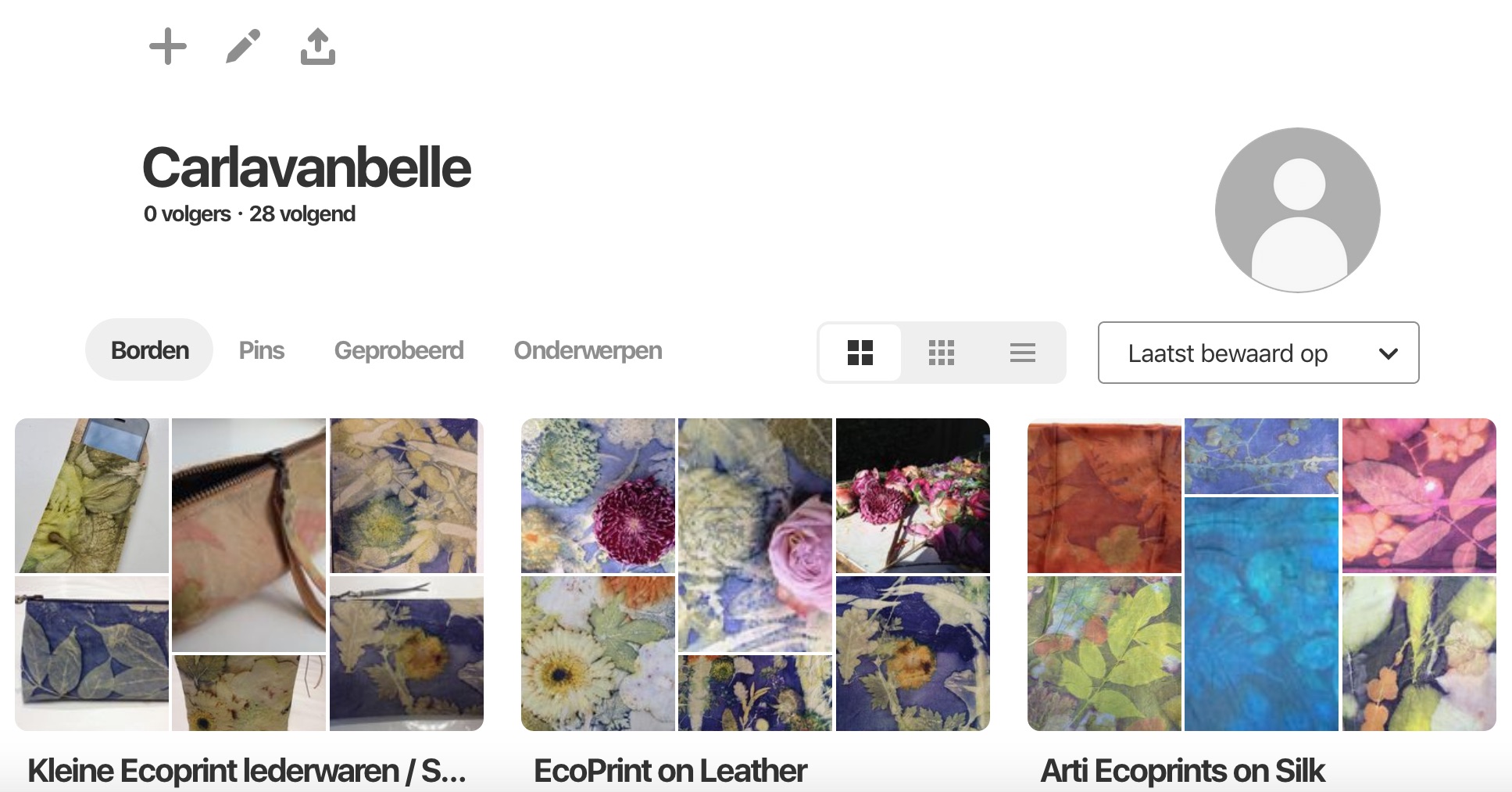Switch to list view layout

point(1023,353)
